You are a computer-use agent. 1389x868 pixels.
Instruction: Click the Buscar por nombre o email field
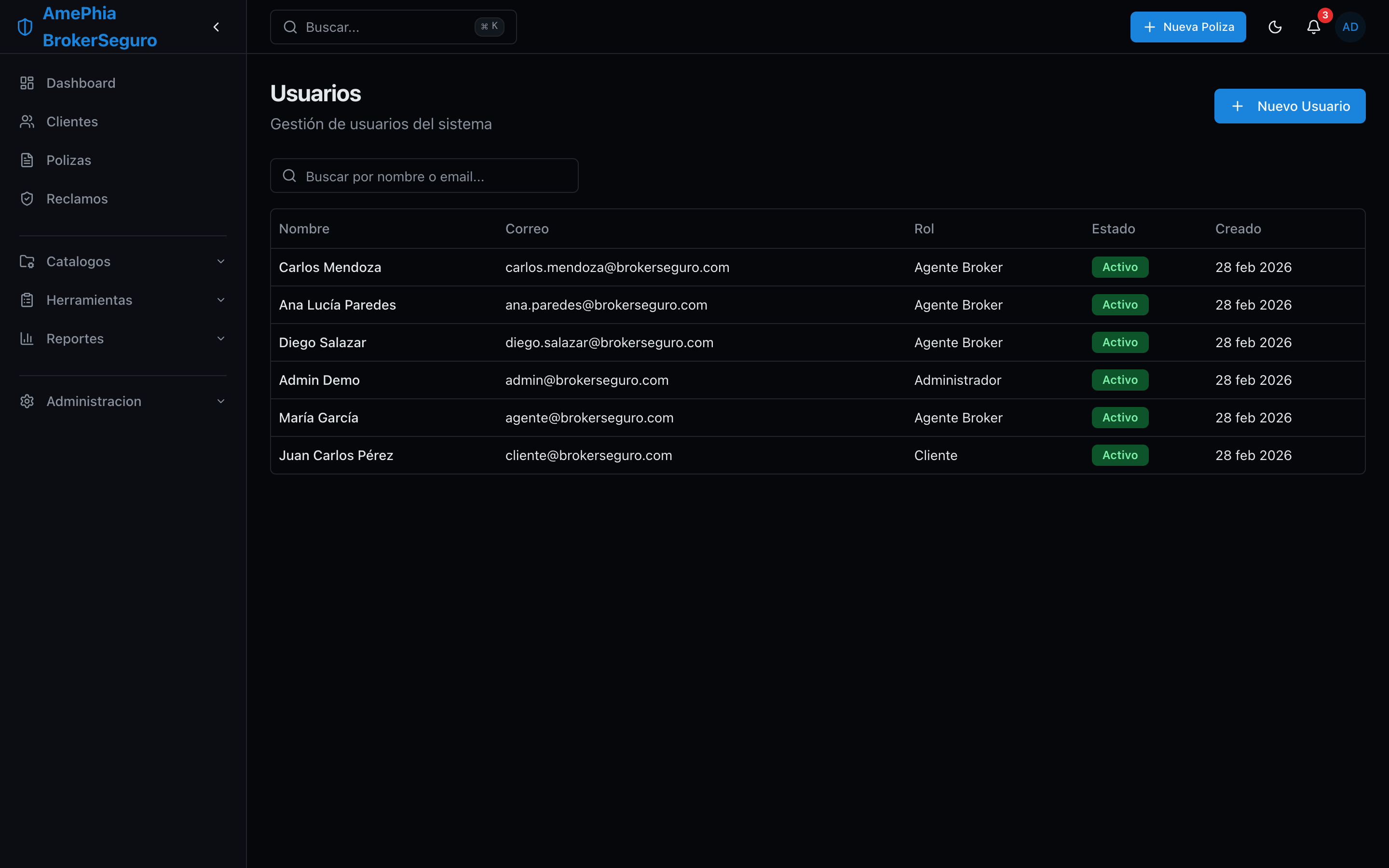tap(424, 176)
